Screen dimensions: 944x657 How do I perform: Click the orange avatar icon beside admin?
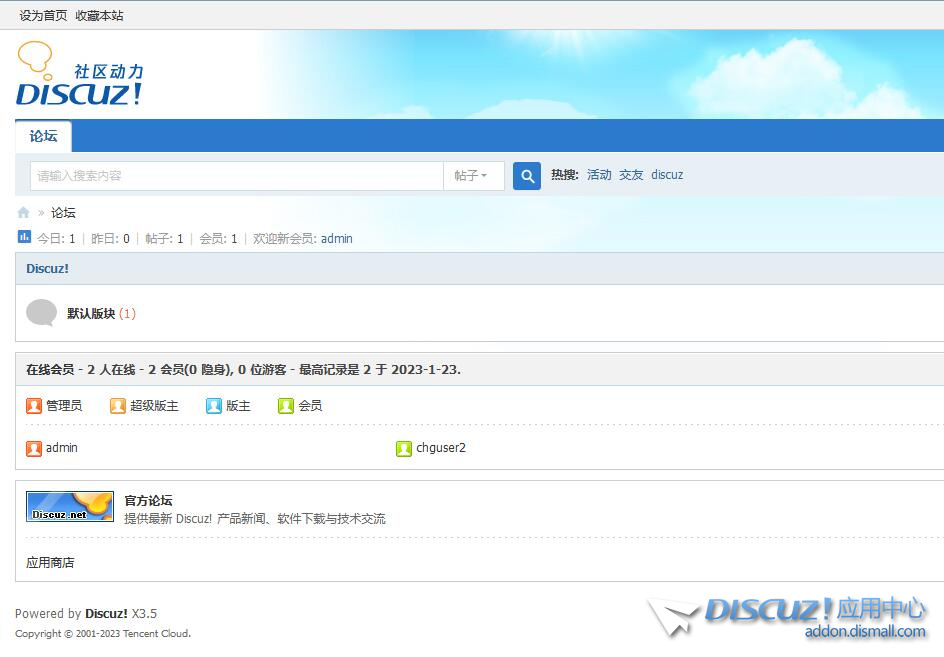34,449
